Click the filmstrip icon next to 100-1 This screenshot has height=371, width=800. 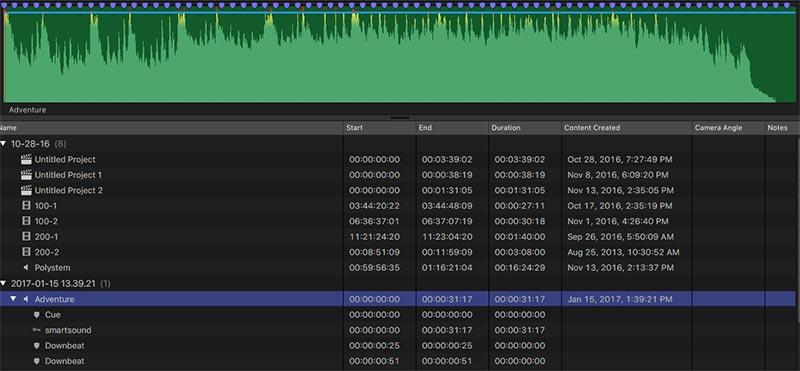coord(26,206)
